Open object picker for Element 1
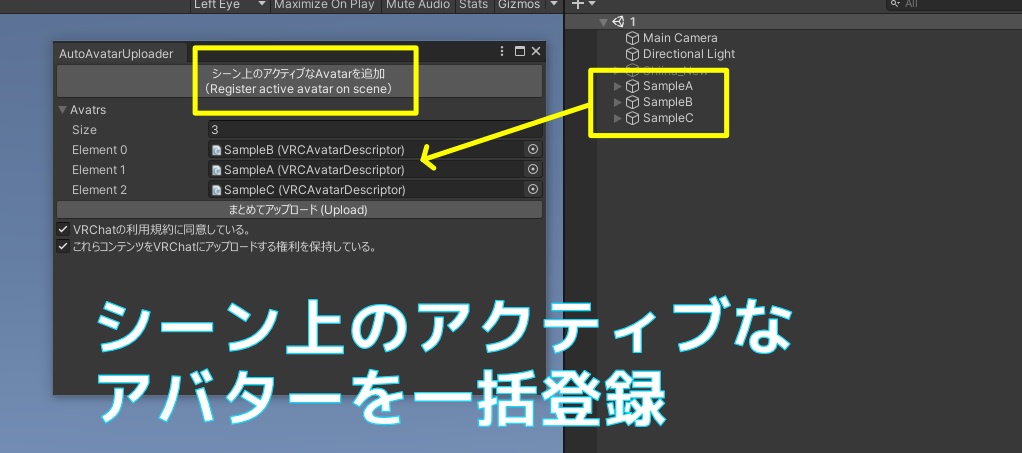The width and height of the screenshot is (1022, 453). [533, 169]
